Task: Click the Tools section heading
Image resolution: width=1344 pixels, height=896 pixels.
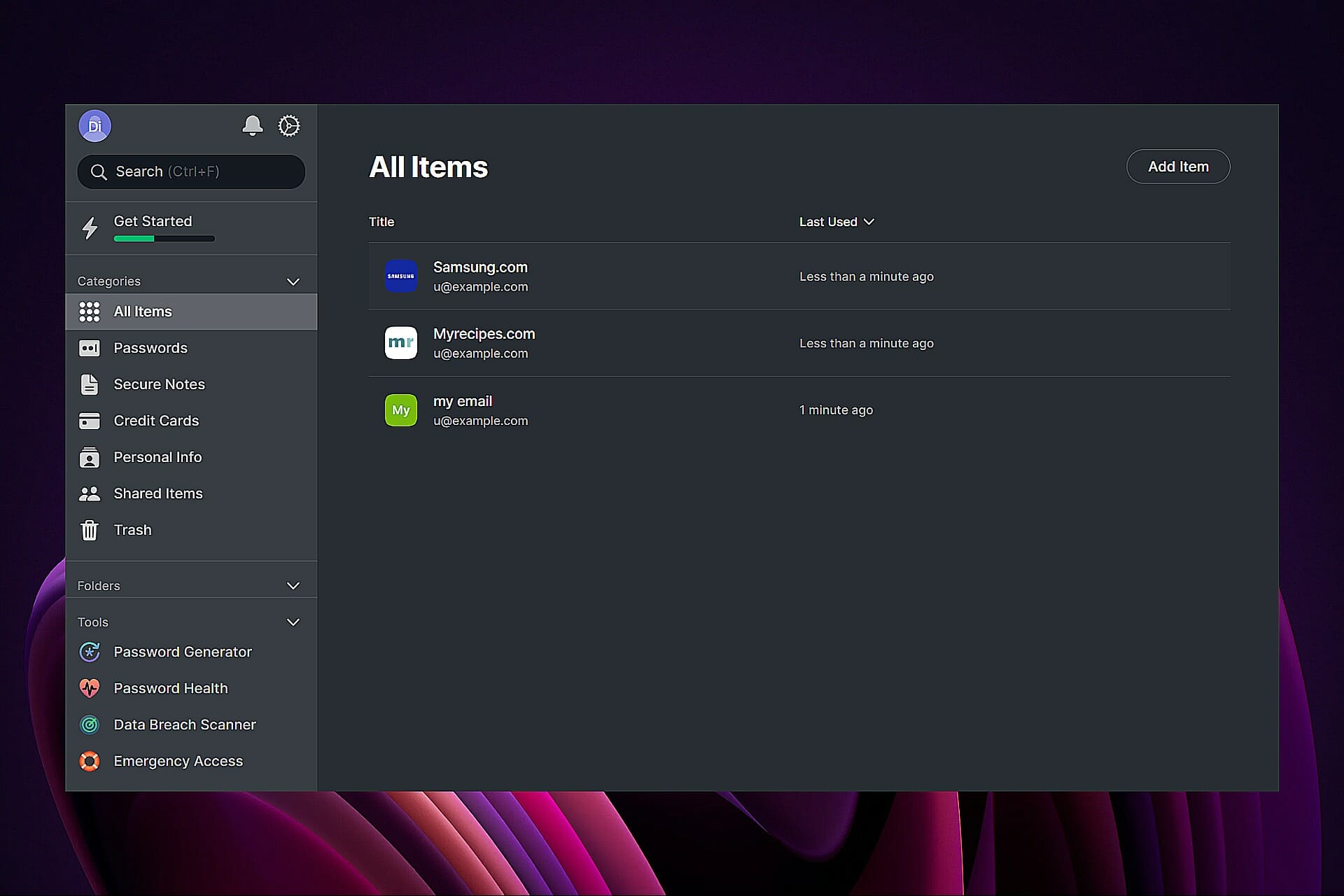Action: pyautogui.click(x=93, y=622)
